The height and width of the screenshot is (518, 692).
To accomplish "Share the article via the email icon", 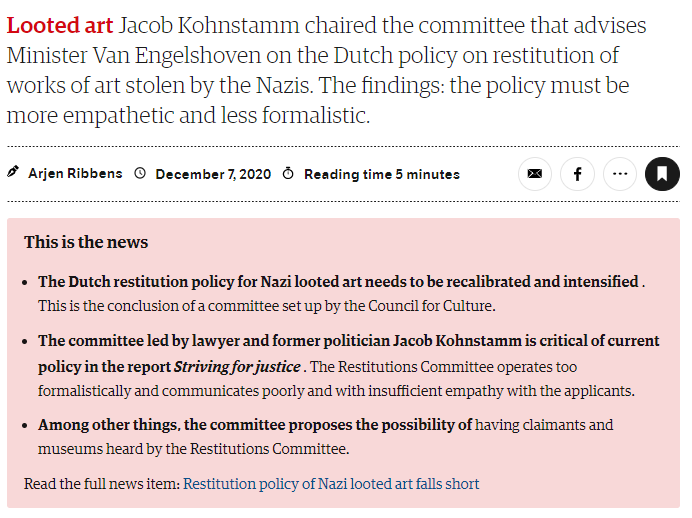I will coord(534,174).
